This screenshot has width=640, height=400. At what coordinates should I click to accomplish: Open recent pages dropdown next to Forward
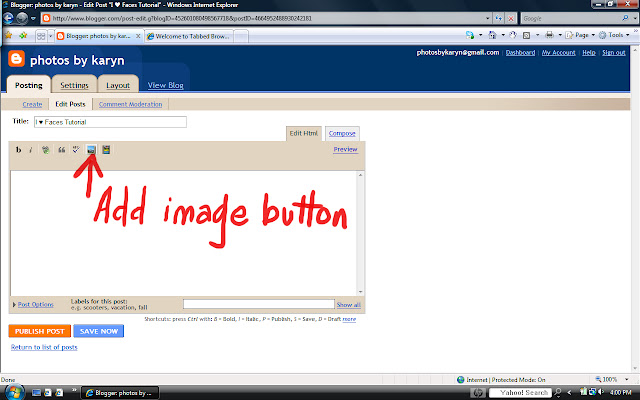33,18
